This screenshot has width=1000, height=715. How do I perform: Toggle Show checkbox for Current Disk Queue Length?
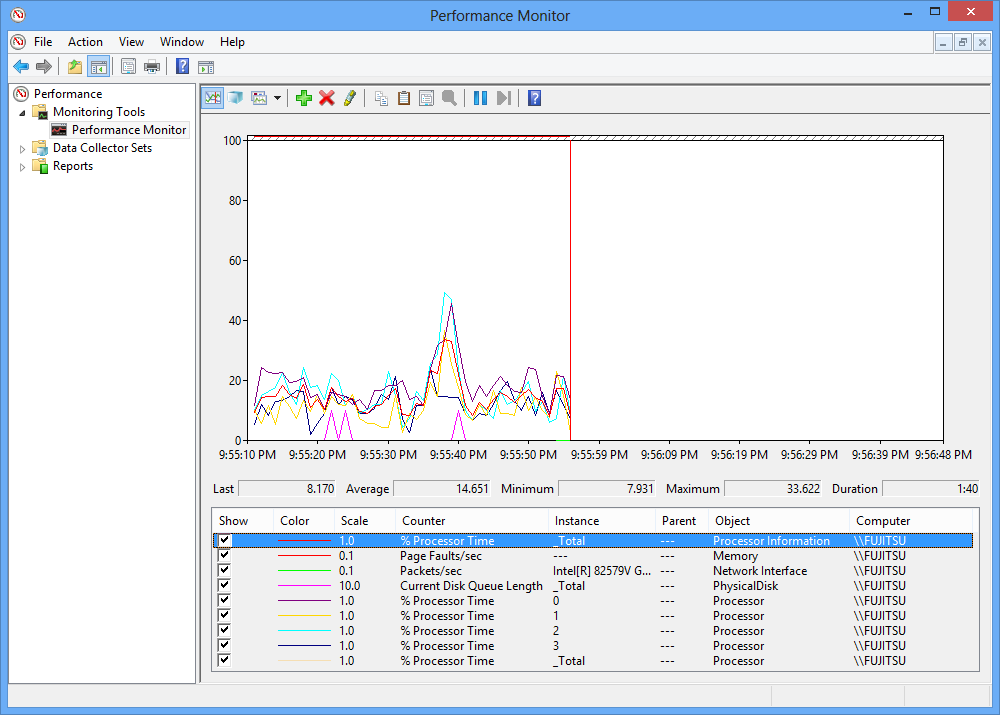tap(224, 586)
